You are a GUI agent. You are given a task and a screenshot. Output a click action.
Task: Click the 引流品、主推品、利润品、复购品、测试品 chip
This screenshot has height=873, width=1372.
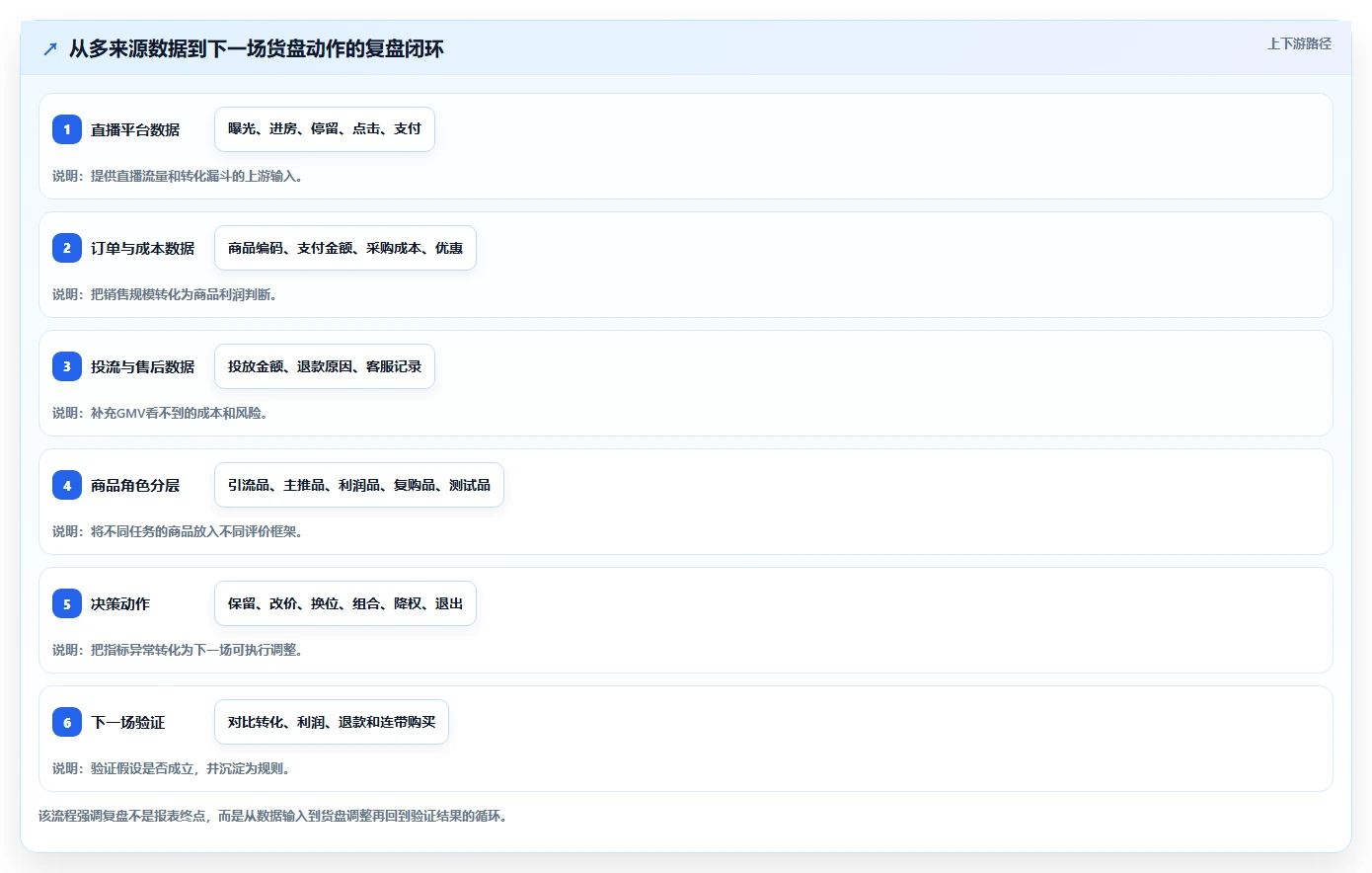359,485
